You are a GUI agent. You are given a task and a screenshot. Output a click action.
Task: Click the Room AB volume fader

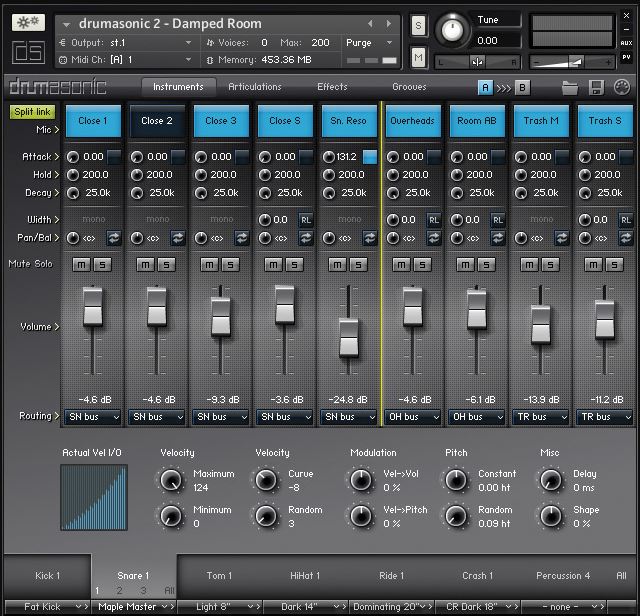coord(477,309)
